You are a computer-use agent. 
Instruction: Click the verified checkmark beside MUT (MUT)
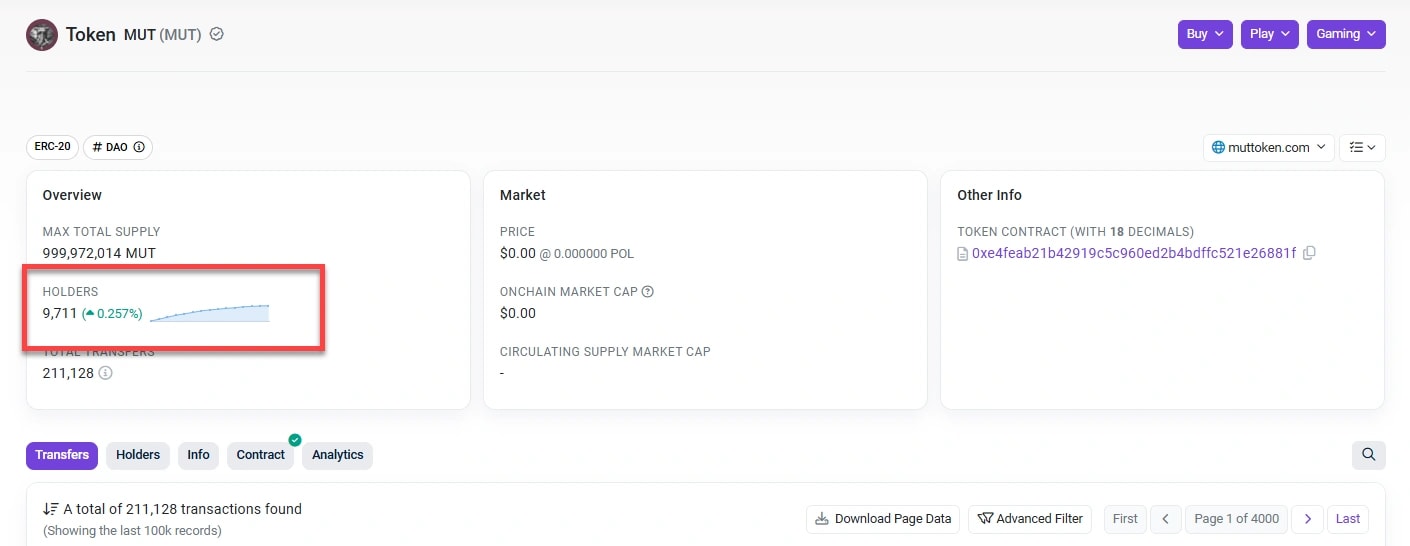[217, 34]
